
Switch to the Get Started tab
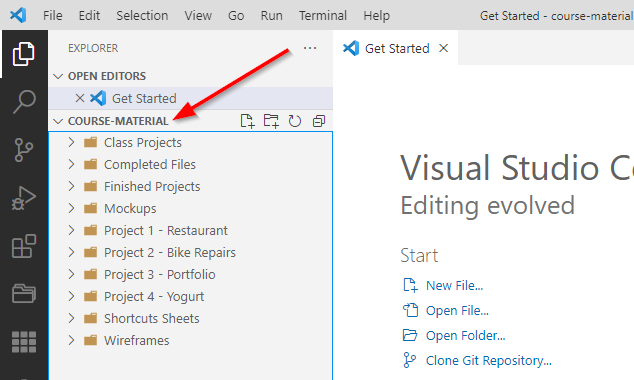396,48
